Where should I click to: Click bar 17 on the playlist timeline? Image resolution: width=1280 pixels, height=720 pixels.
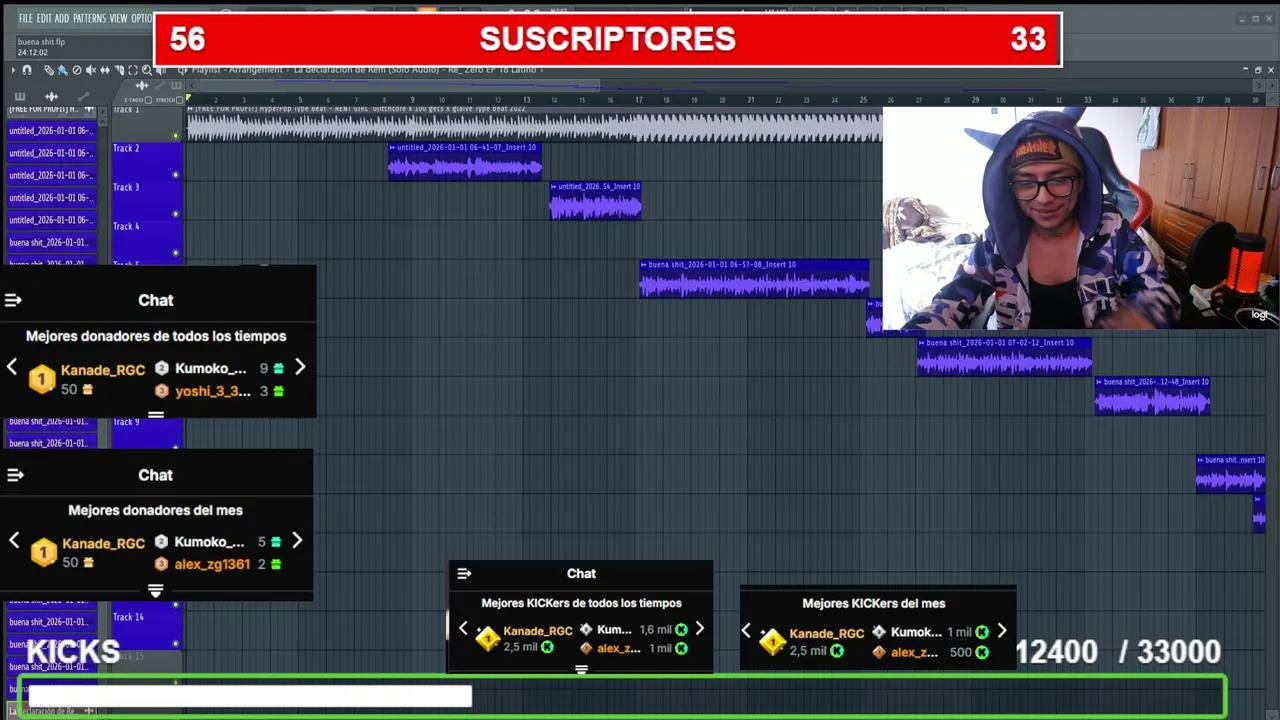click(638, 99)
